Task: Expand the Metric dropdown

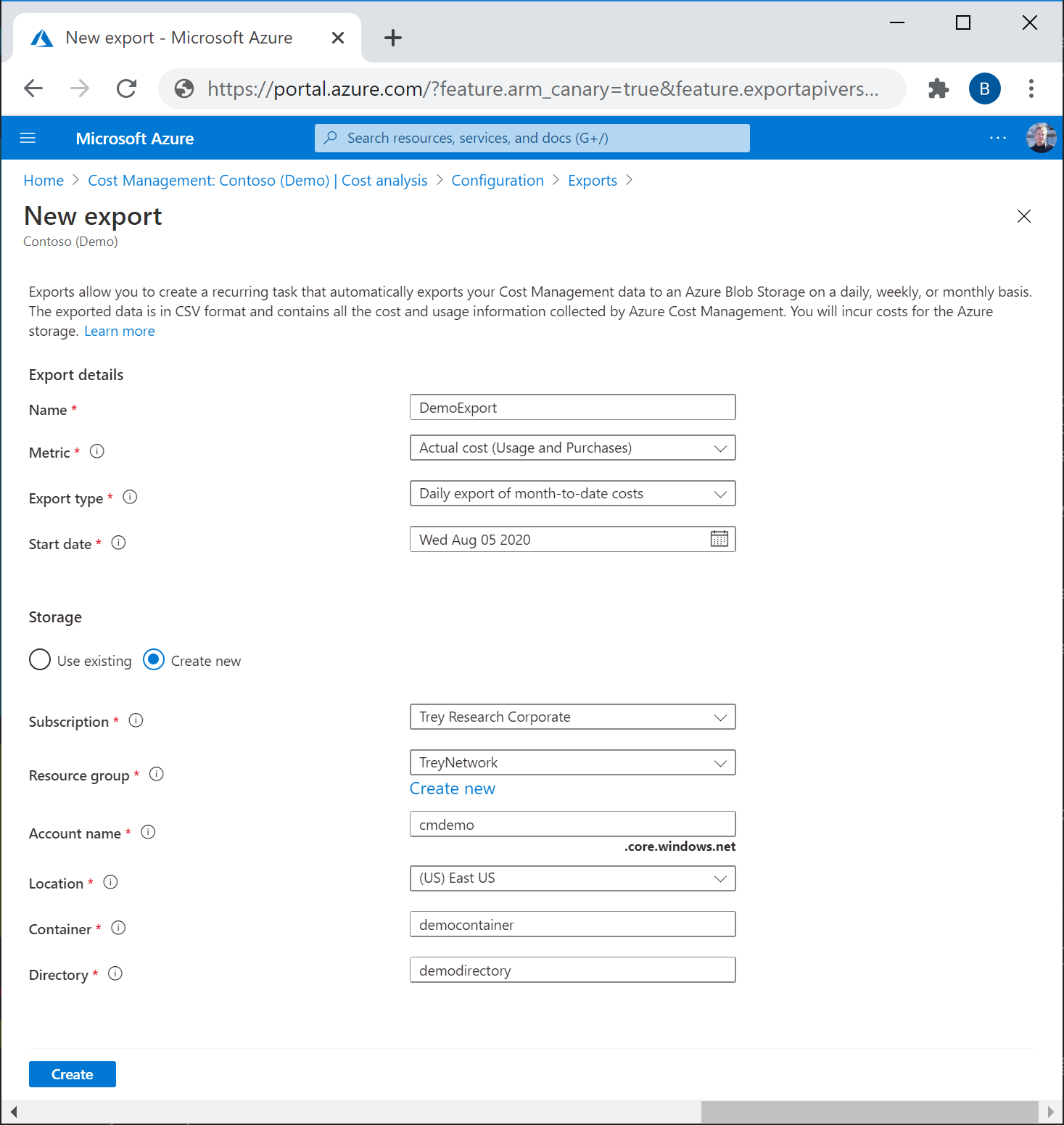Action: pyautogui.click(x=572, y=448)
